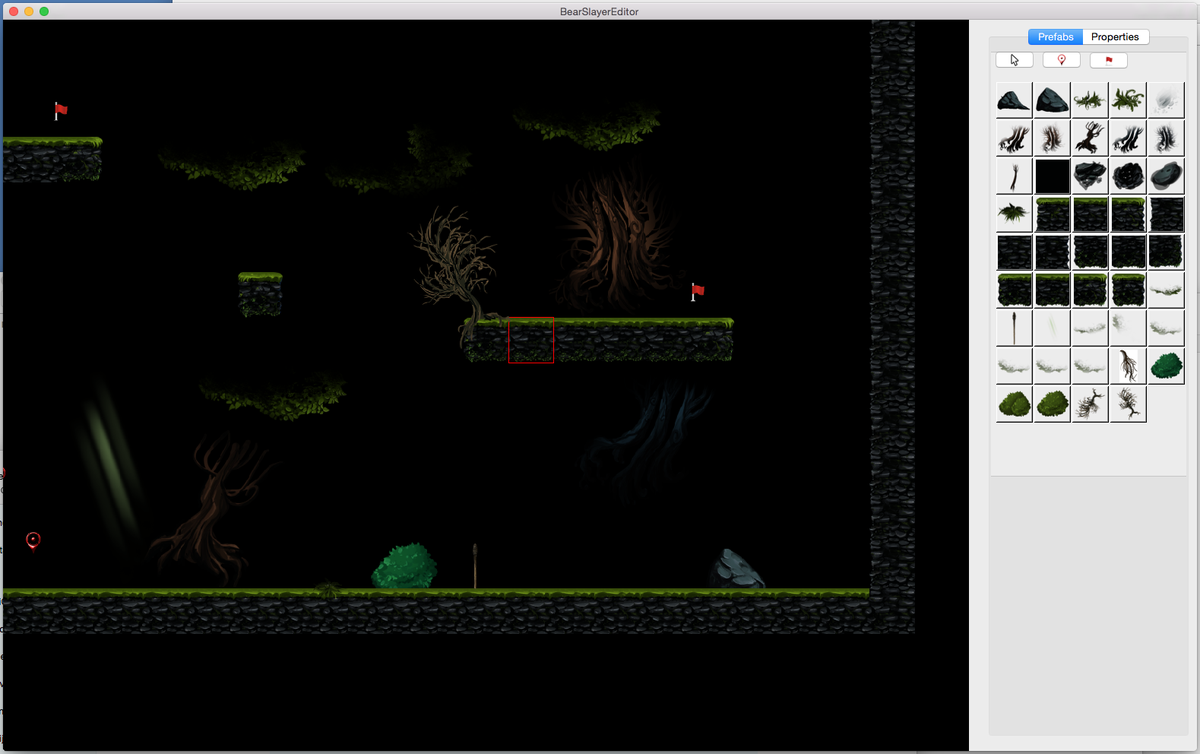The height and width of the screenshot is (754, 1200).
Task: Switch to the Prefabs tab
Action: pos(1055,37)
